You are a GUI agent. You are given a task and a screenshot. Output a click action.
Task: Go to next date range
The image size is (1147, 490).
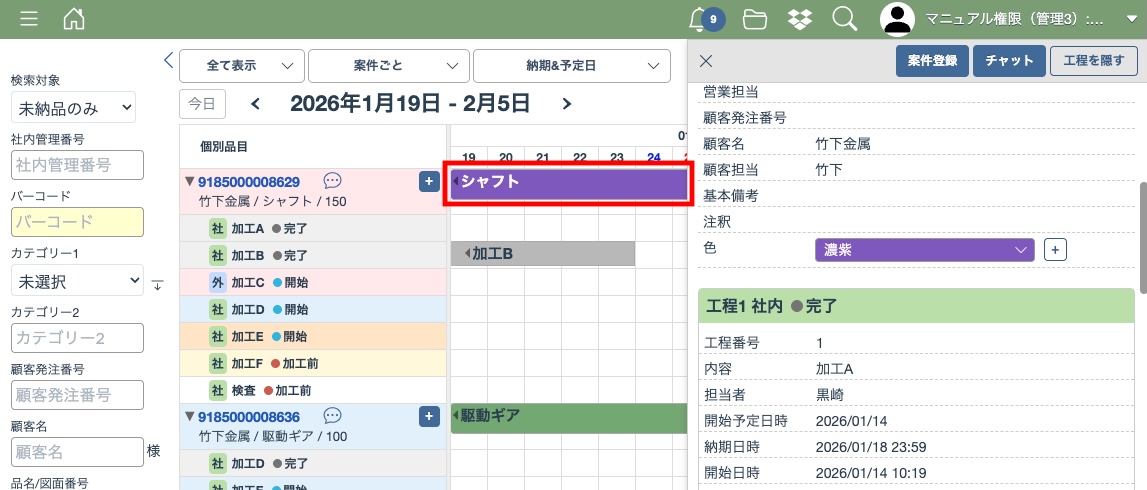tap(567, 103)
